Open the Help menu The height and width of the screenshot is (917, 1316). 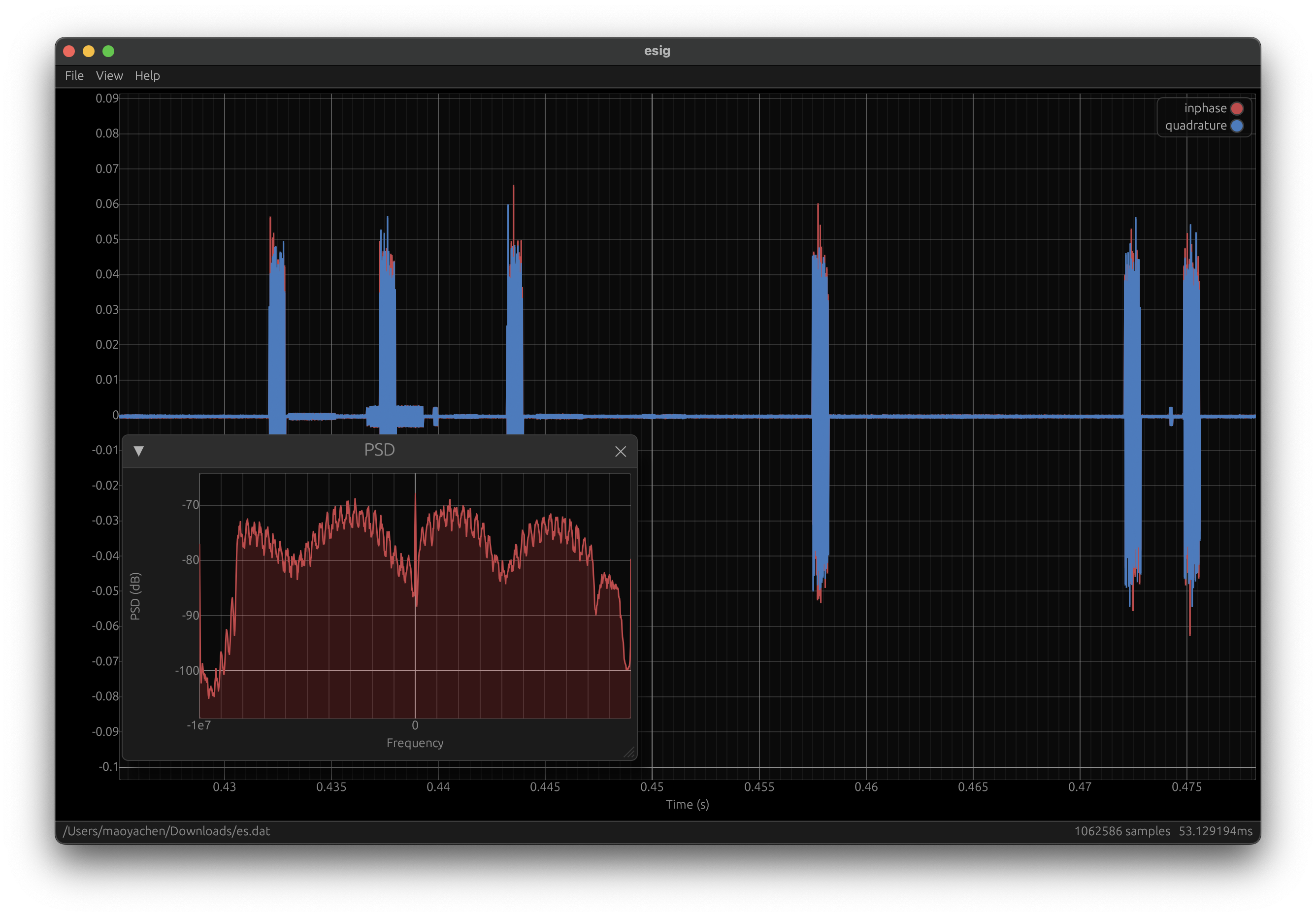[x=147, y=76]
